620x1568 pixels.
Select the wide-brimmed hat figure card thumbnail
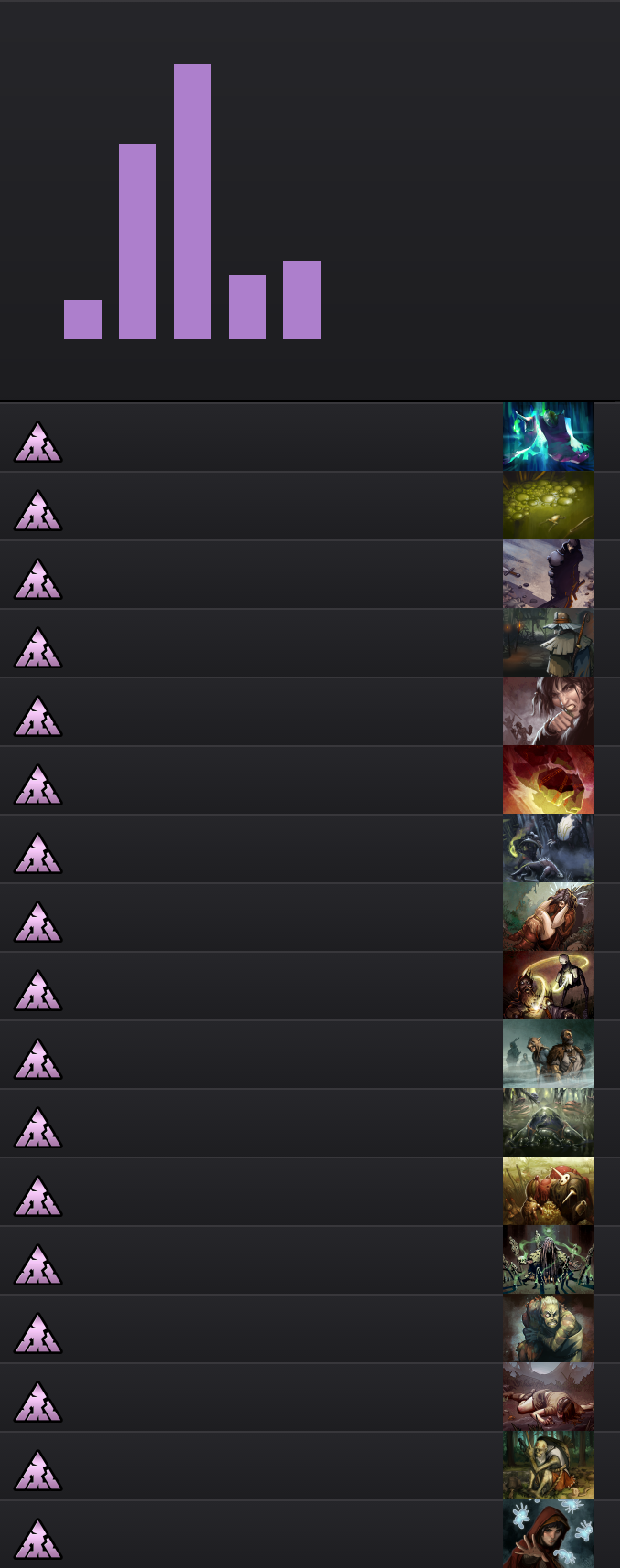tap(549, 643)
